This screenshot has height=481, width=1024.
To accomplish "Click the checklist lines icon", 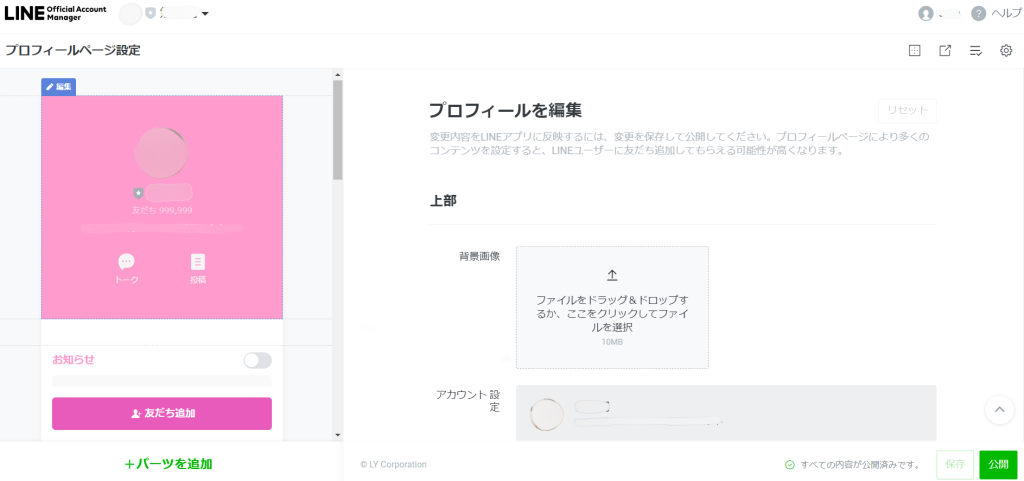I will click(x=976, y=51).
